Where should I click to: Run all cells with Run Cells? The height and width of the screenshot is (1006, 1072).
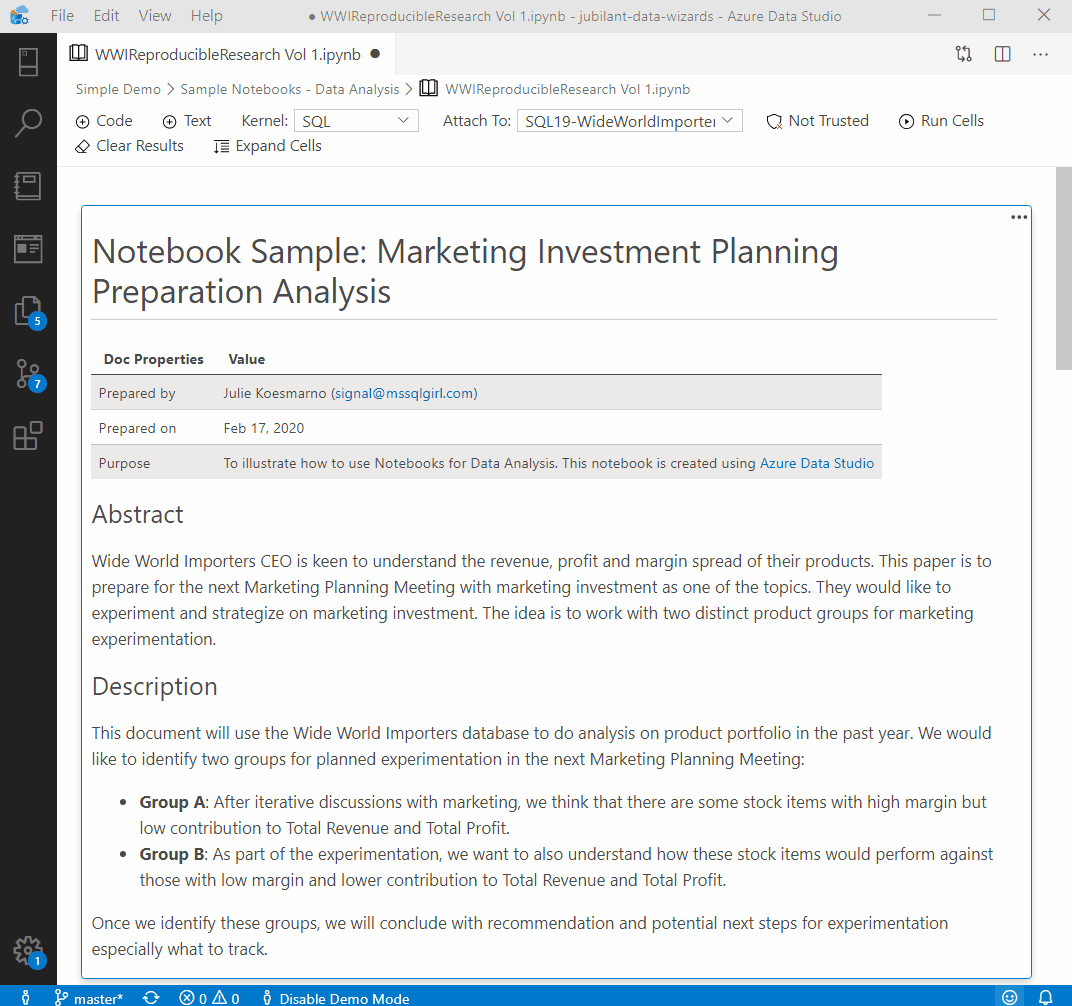pos(941,121)
